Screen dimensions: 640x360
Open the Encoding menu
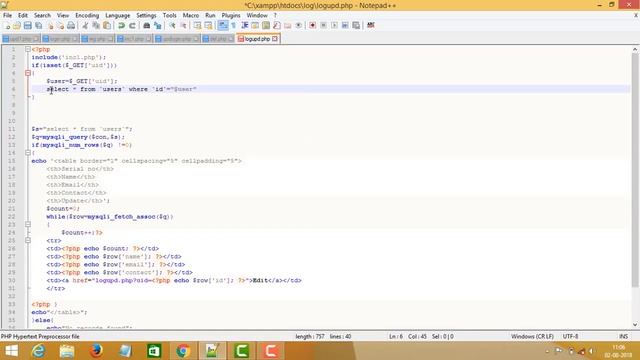[x=87, y=16]
